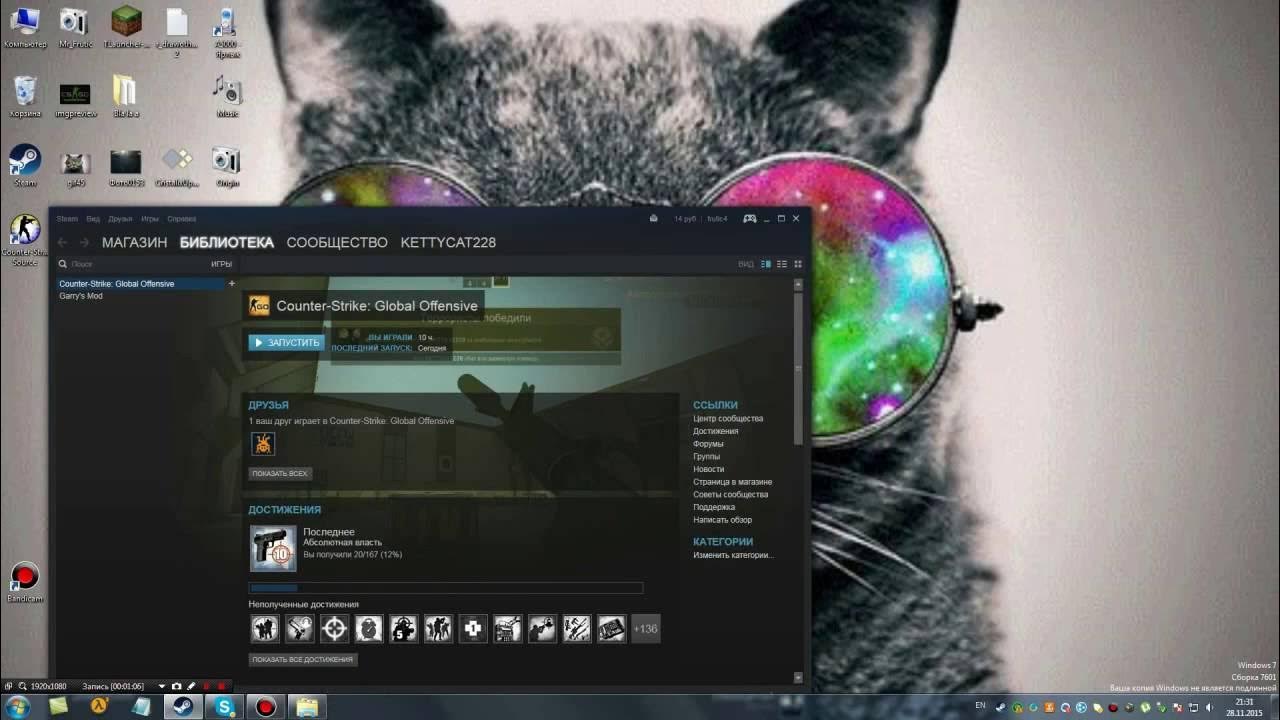Click ПОКАЗАТЬ ВСЕ ДОСТИЖЕНИЯ button

click(303, 659)
